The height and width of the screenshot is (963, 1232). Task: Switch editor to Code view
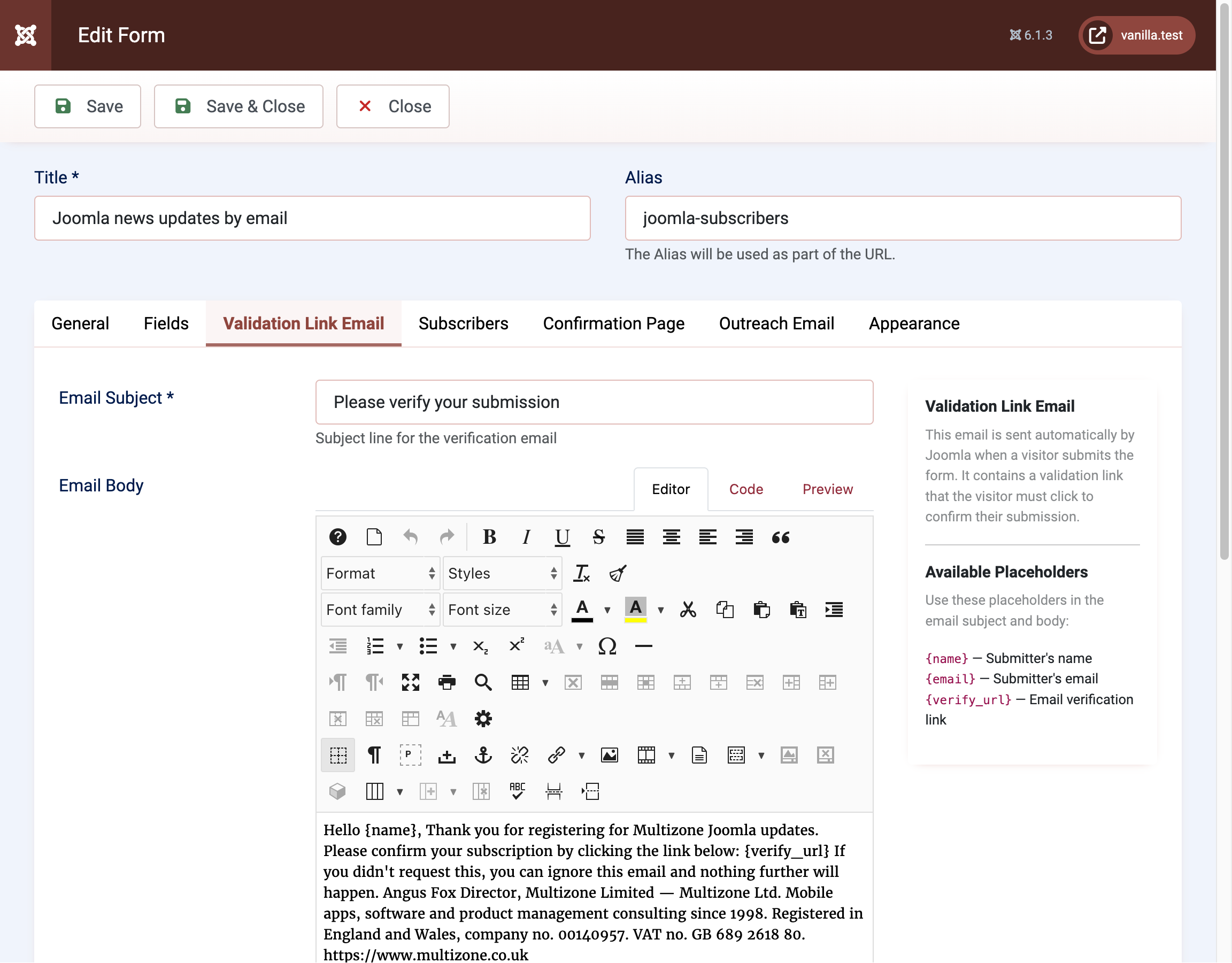[746, 489]
